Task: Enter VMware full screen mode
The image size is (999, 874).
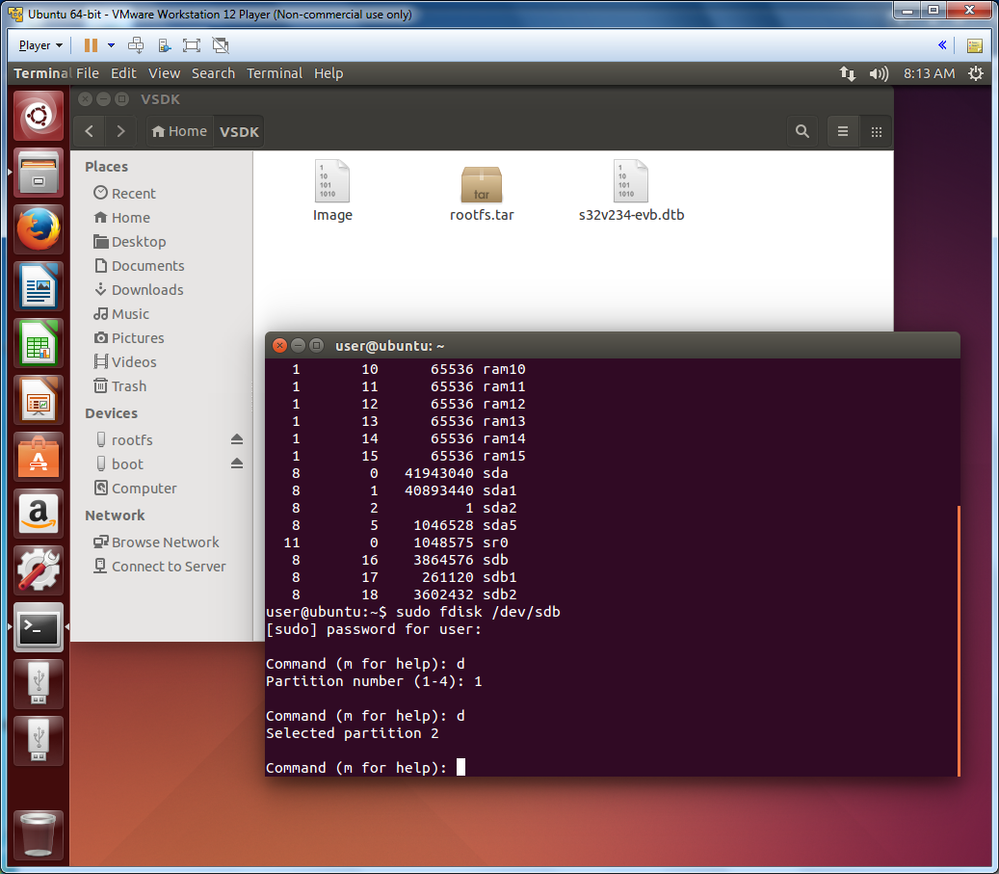Action: (191, 45)
